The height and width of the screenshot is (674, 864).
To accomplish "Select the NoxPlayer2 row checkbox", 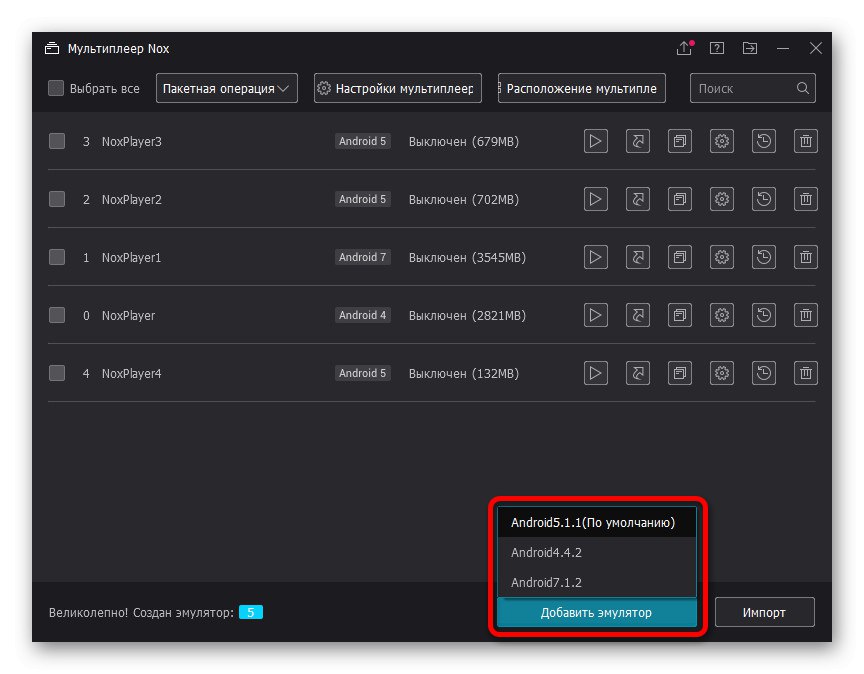I will [x=57, y=199].
